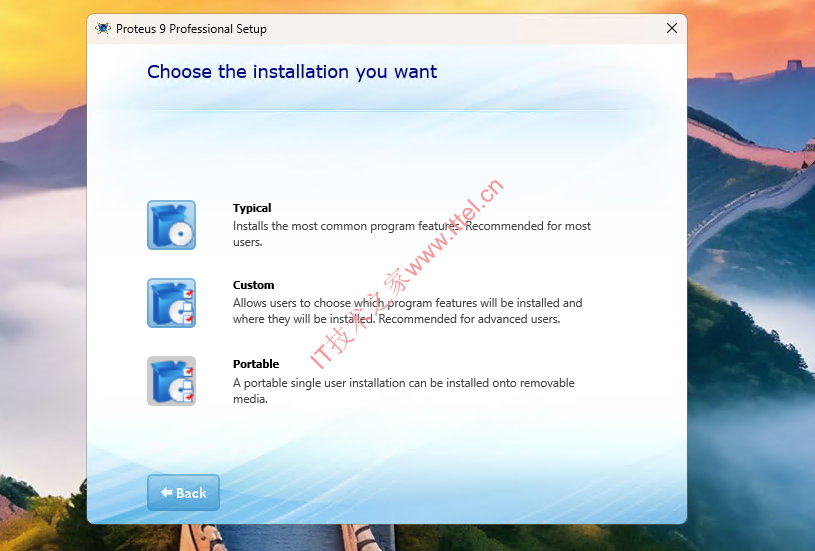
Task: Click the bold 'Custom' heading text
Action: click(254, 285)
